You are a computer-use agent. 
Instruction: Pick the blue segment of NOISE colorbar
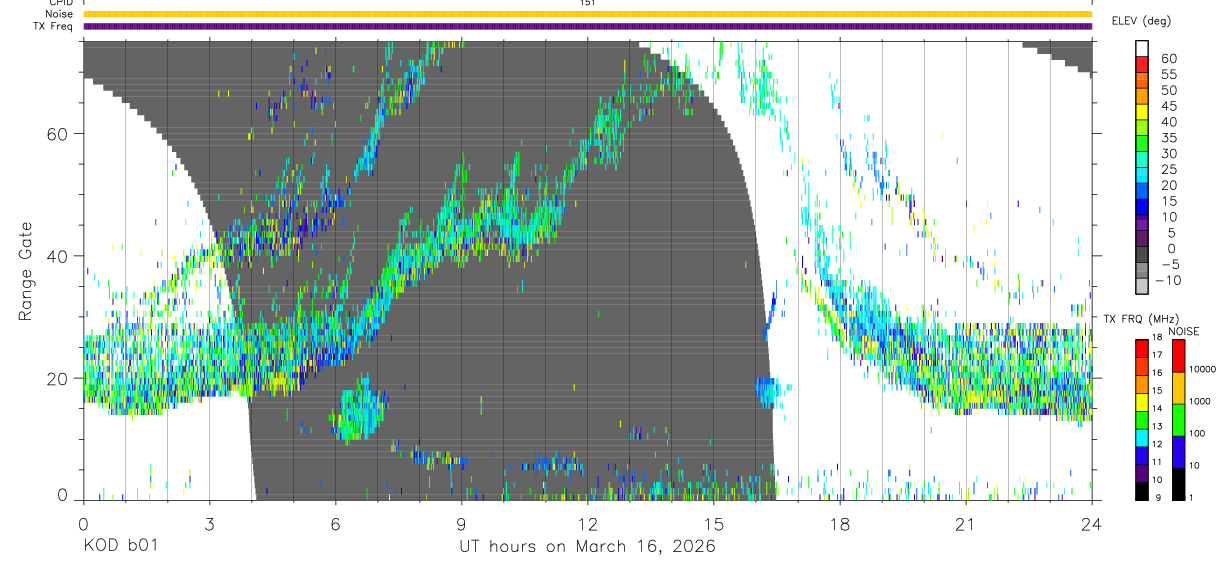pyautogui.click(x=1179, y=451)
